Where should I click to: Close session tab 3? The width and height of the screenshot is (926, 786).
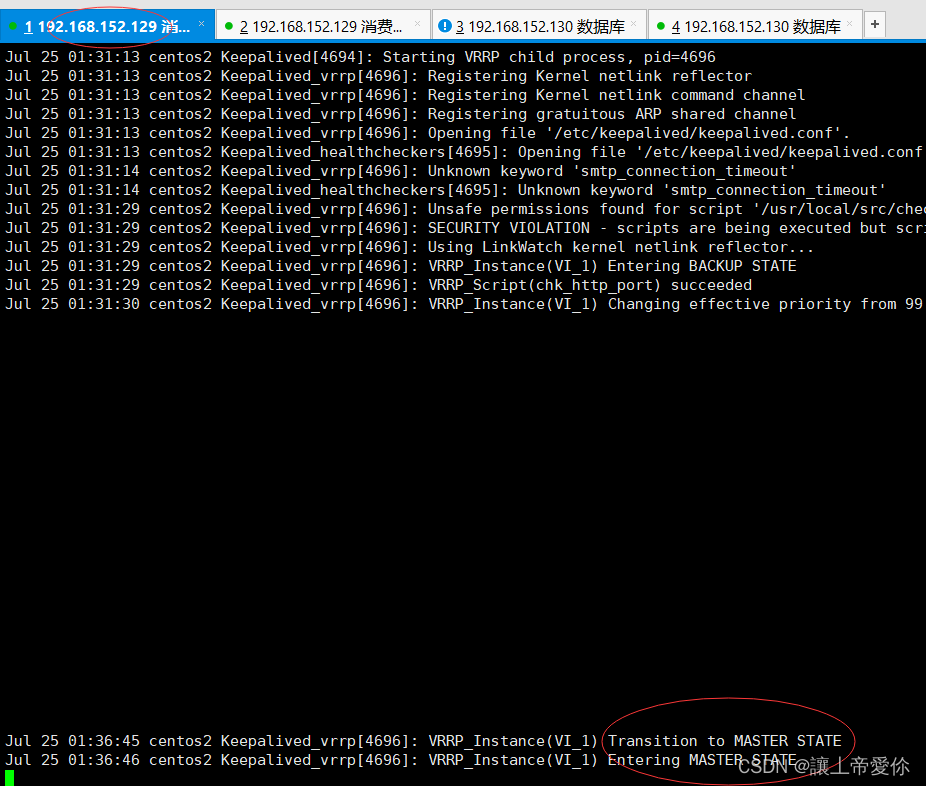tap(634, 24)
